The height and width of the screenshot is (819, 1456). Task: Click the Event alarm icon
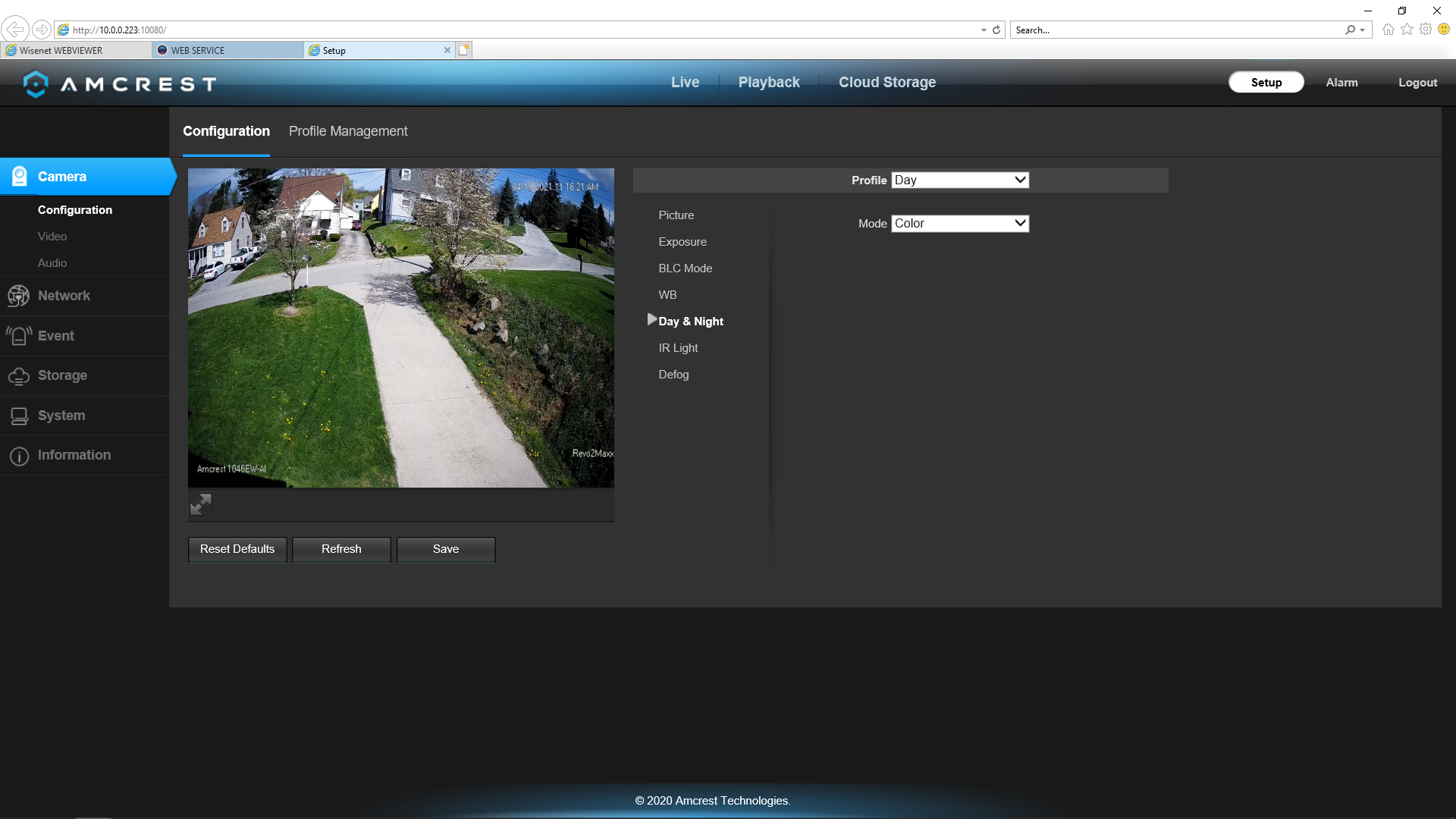click(19, 335)
